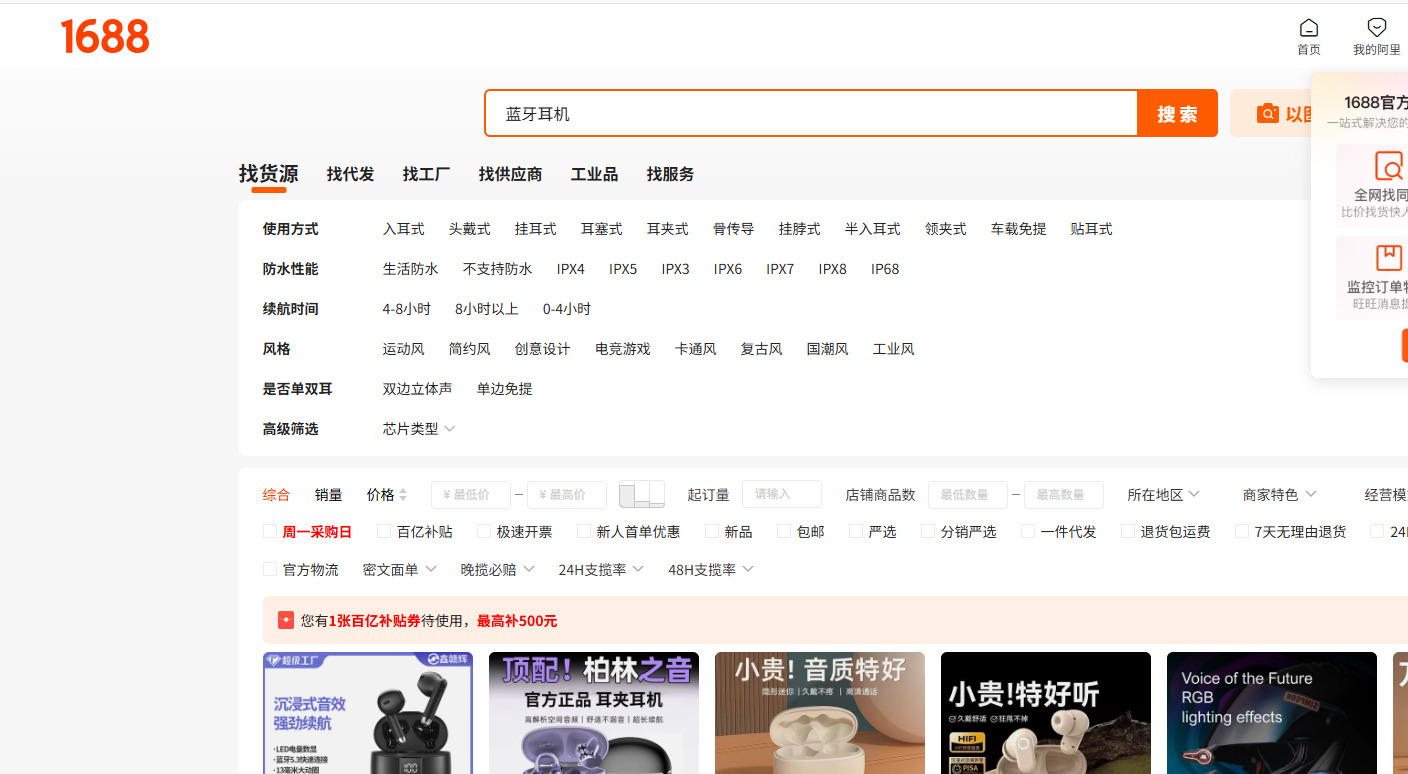This screenshot has width=1408, height=774.
Task: Open 小贵!音质特好 product thumbnail
Action: 820,713
